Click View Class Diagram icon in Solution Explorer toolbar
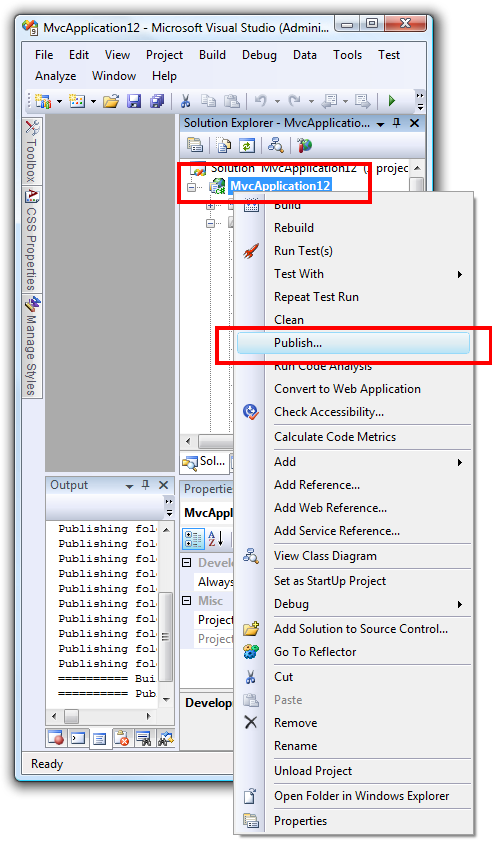The height and width of the screenshot is (853, 492). 275,145
